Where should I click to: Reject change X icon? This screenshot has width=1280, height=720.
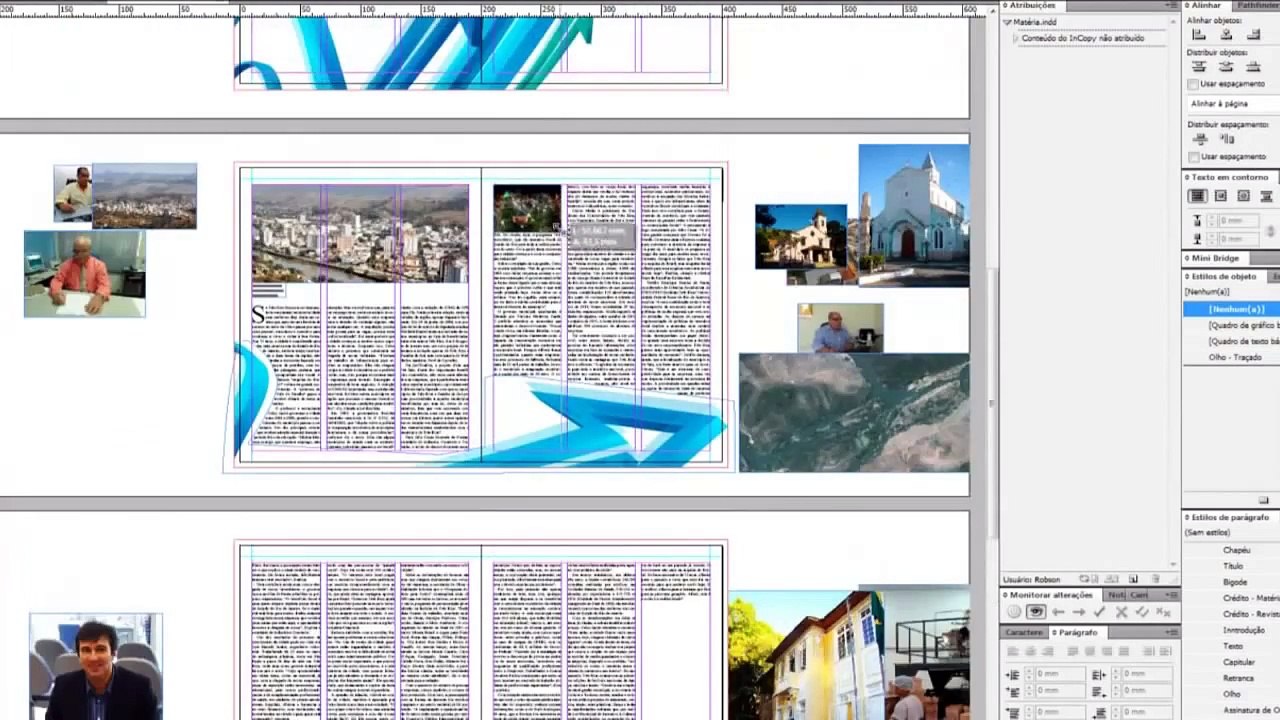click(x=1121, y=612)
